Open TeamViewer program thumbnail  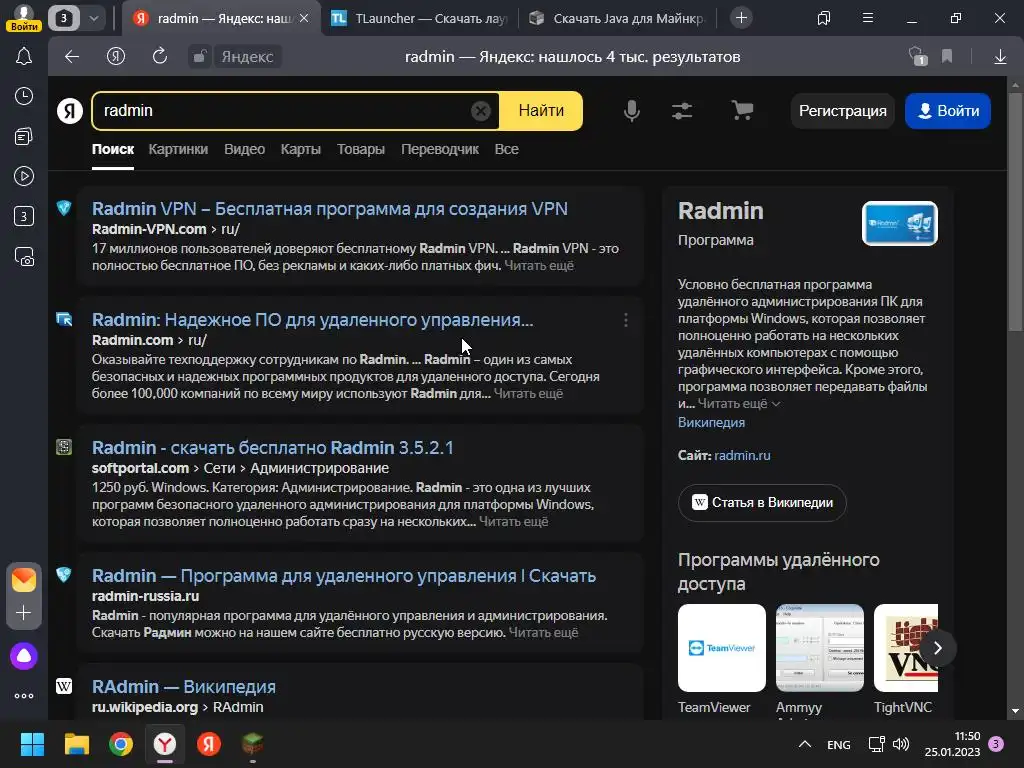coord(722,648)
